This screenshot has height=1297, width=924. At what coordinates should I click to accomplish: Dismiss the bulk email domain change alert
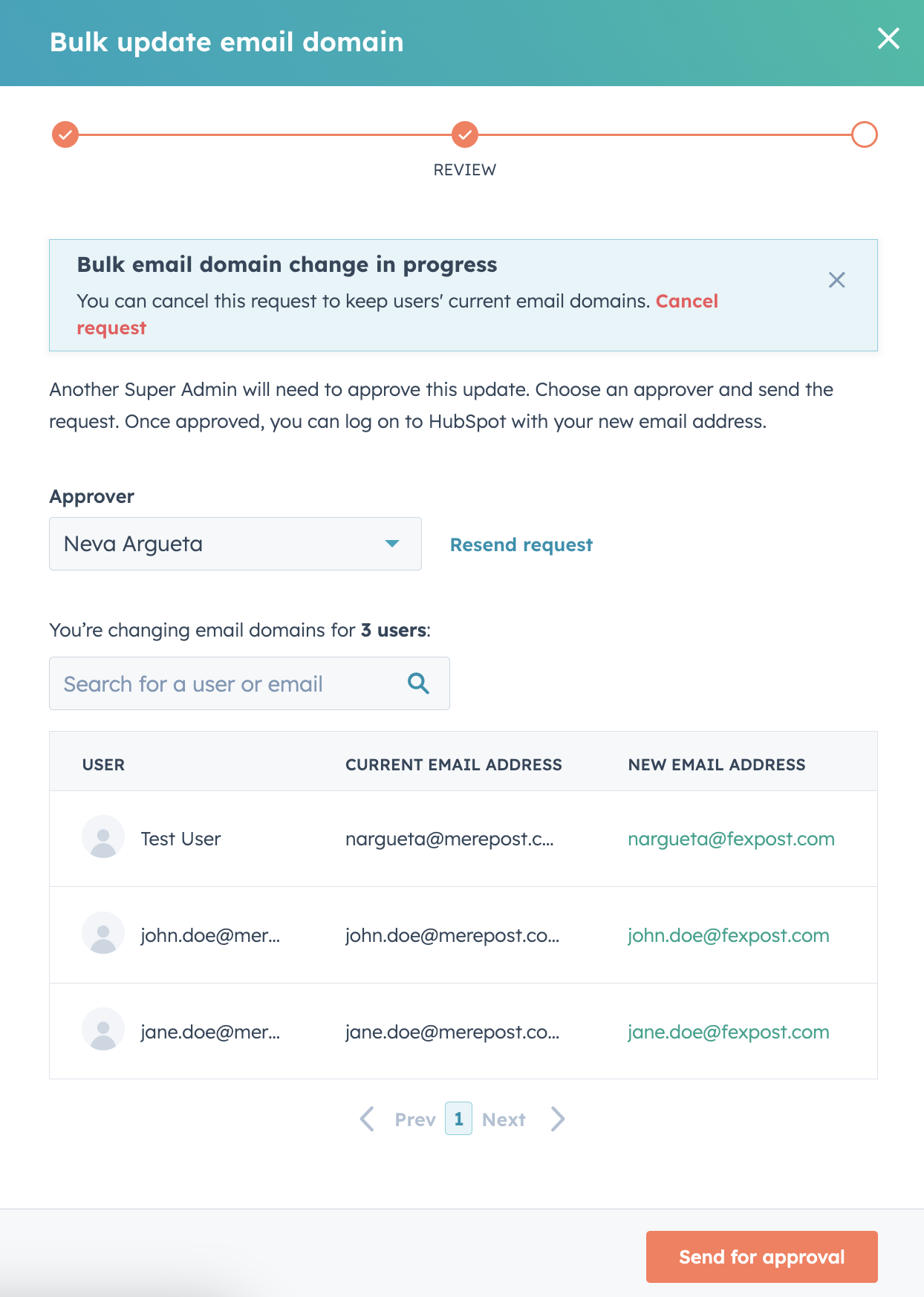coord(837,280)
